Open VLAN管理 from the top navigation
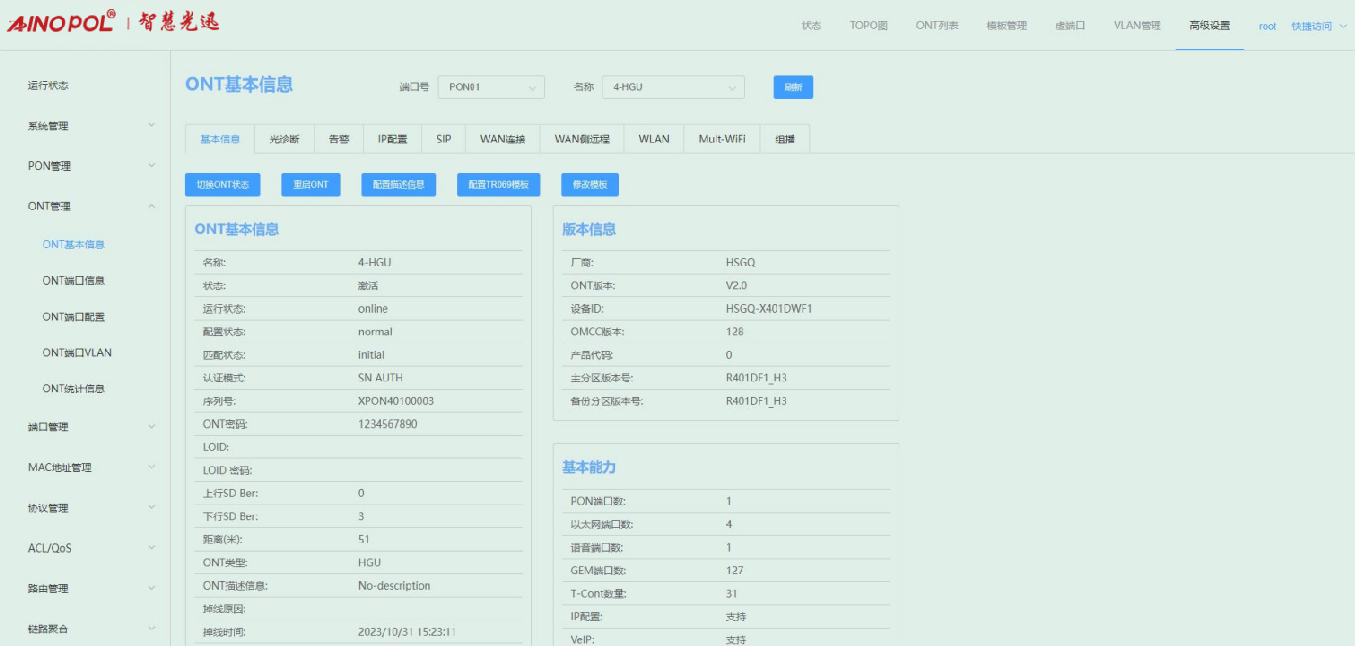 (1137, 26)
